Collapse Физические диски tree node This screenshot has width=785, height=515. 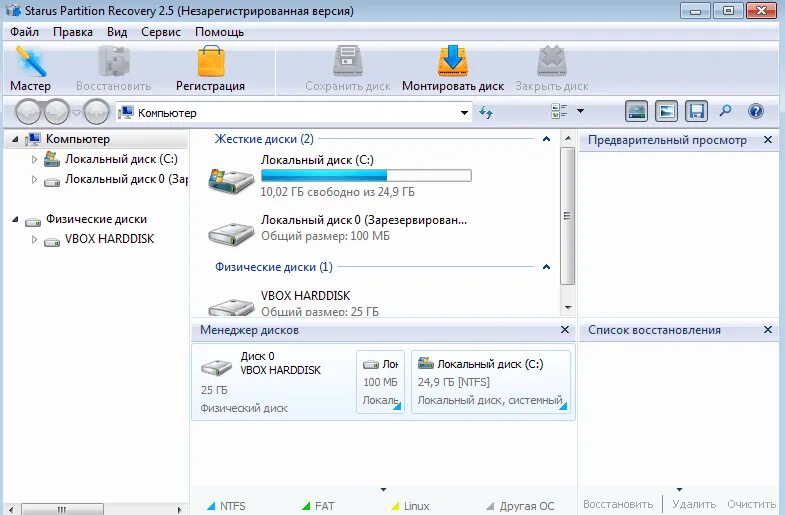[x=16, y=219]
